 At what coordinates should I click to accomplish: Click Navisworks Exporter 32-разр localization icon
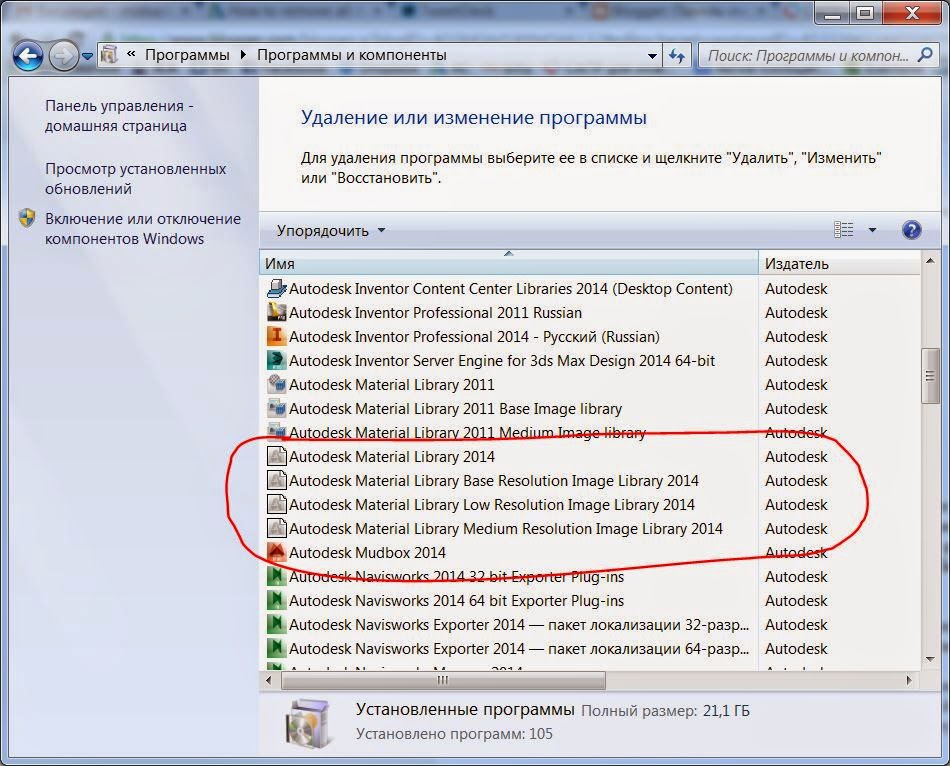276,624
